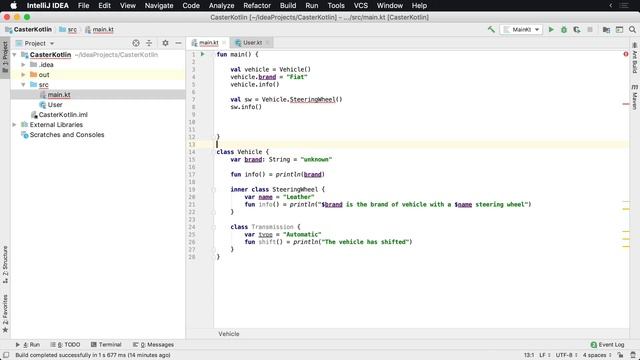Open Project panel settings gear
This screenshot has width=640, height=360.
coord(165,43)
